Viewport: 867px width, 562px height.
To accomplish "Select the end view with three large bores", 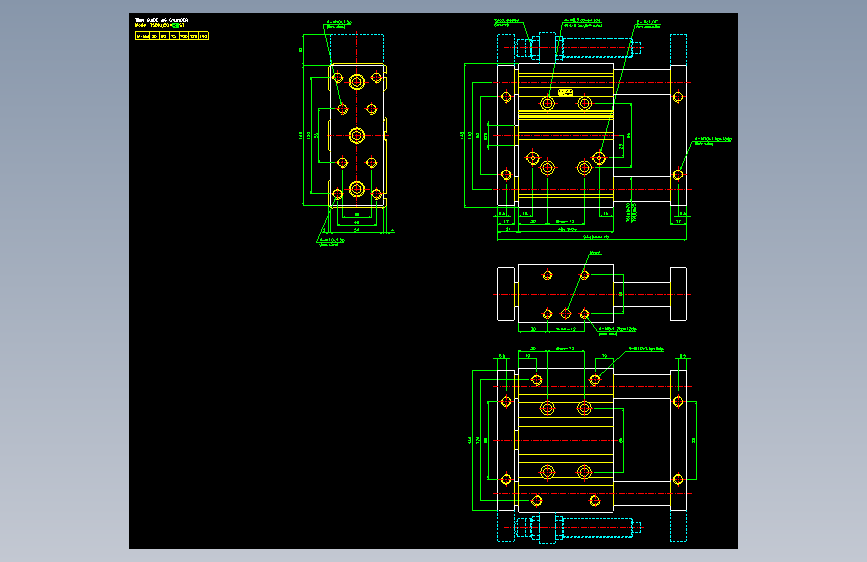I will pos(357,136).
